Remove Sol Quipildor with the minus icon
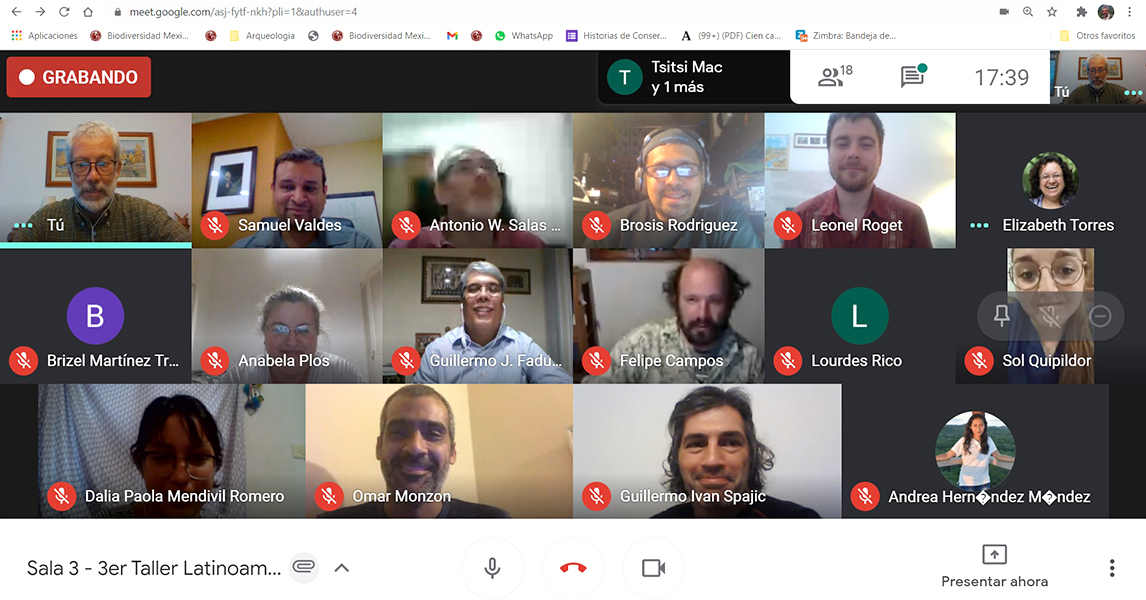The height and width of the screenshot is (600, 1146). 1100,316
